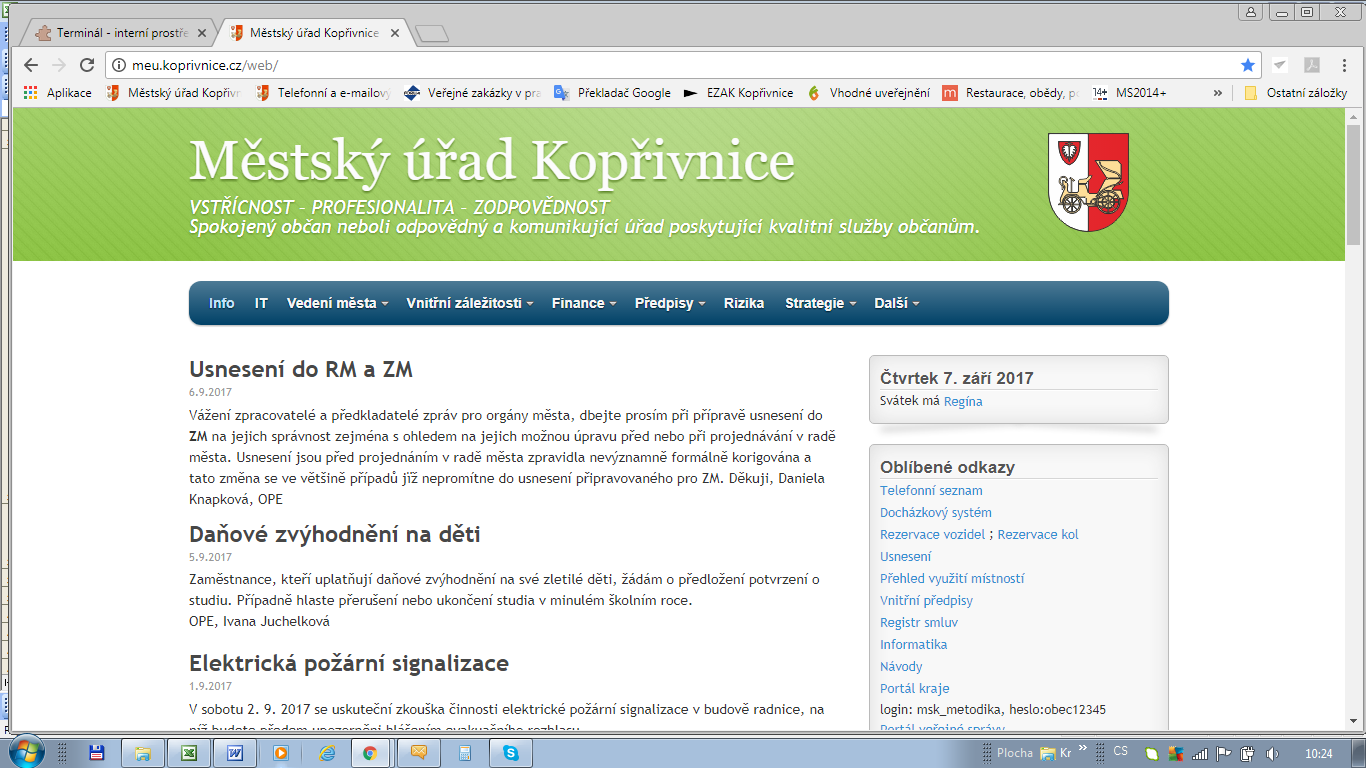
Task: View site information icon before the URL
Action: click(118, 65)
